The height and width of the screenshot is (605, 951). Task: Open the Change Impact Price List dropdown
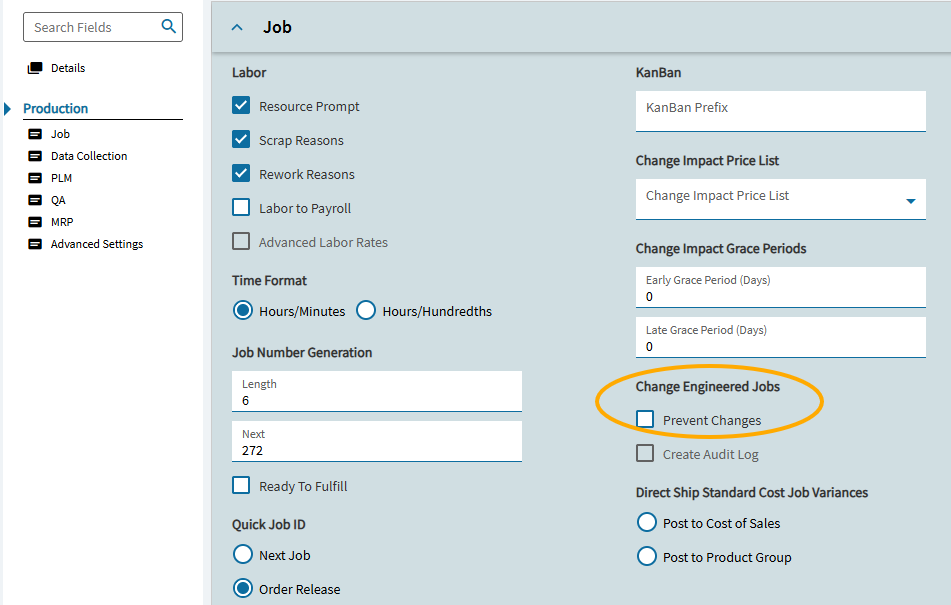910,200
